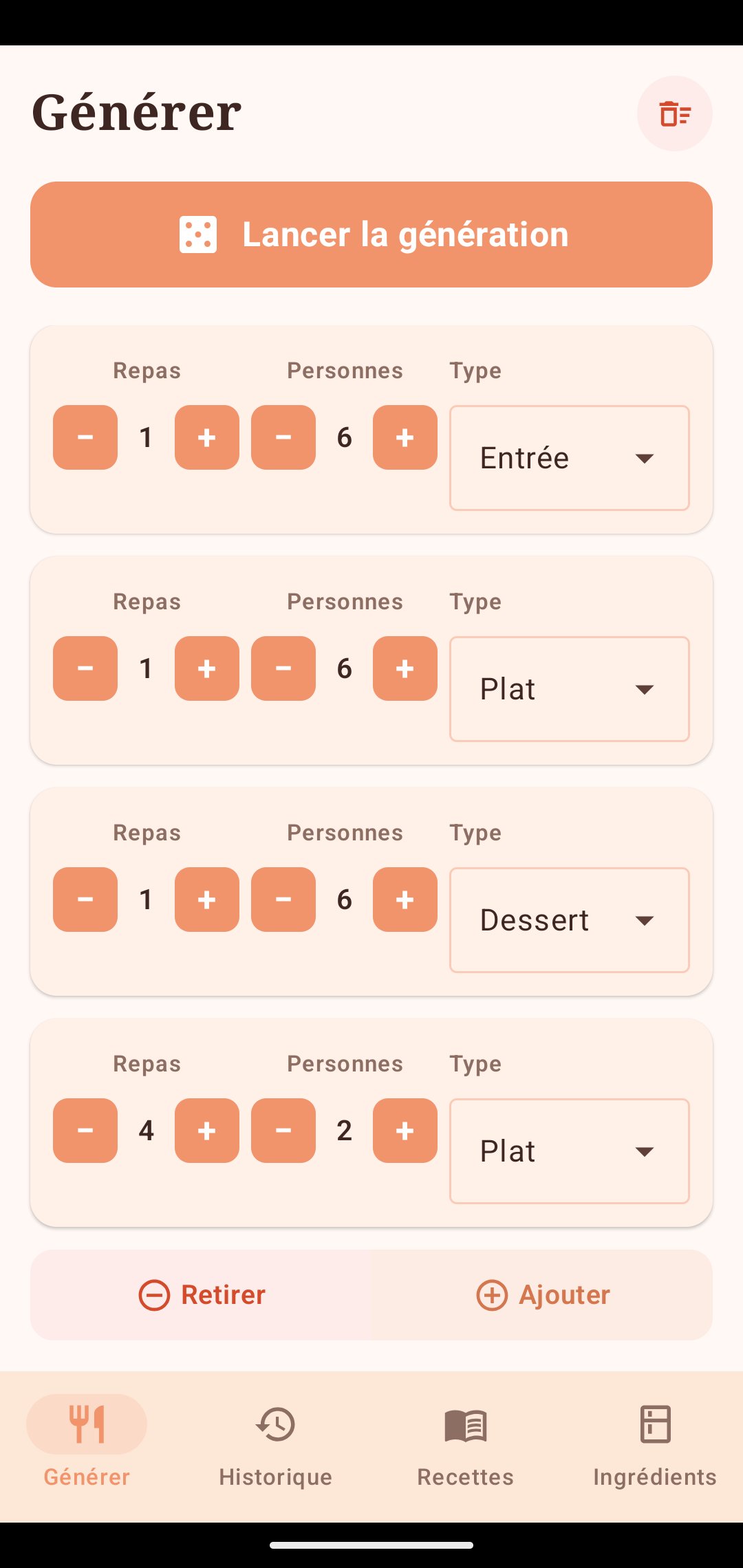Viewport: 743px width, 1568px height.
Task: Open the last row's Plat dropdown
Action: click(x=570, y=1151)
